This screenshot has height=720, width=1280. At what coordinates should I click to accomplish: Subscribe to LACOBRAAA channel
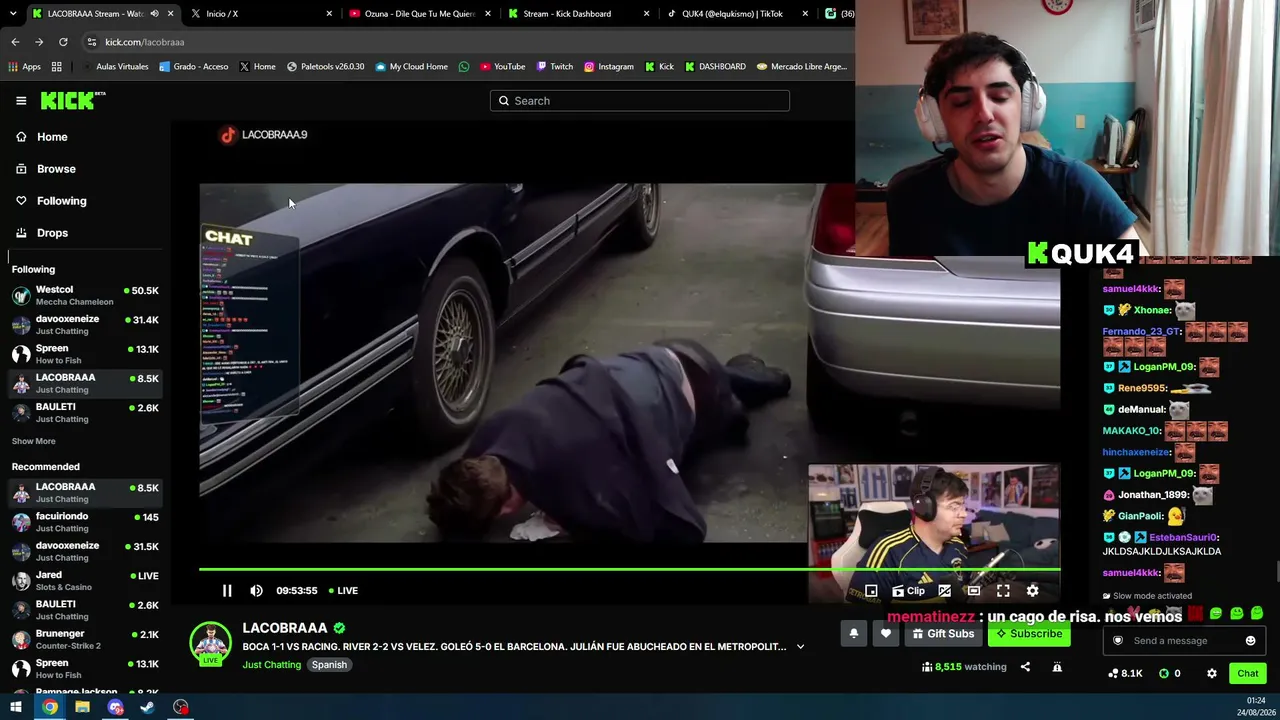[x=1029, y=634]
